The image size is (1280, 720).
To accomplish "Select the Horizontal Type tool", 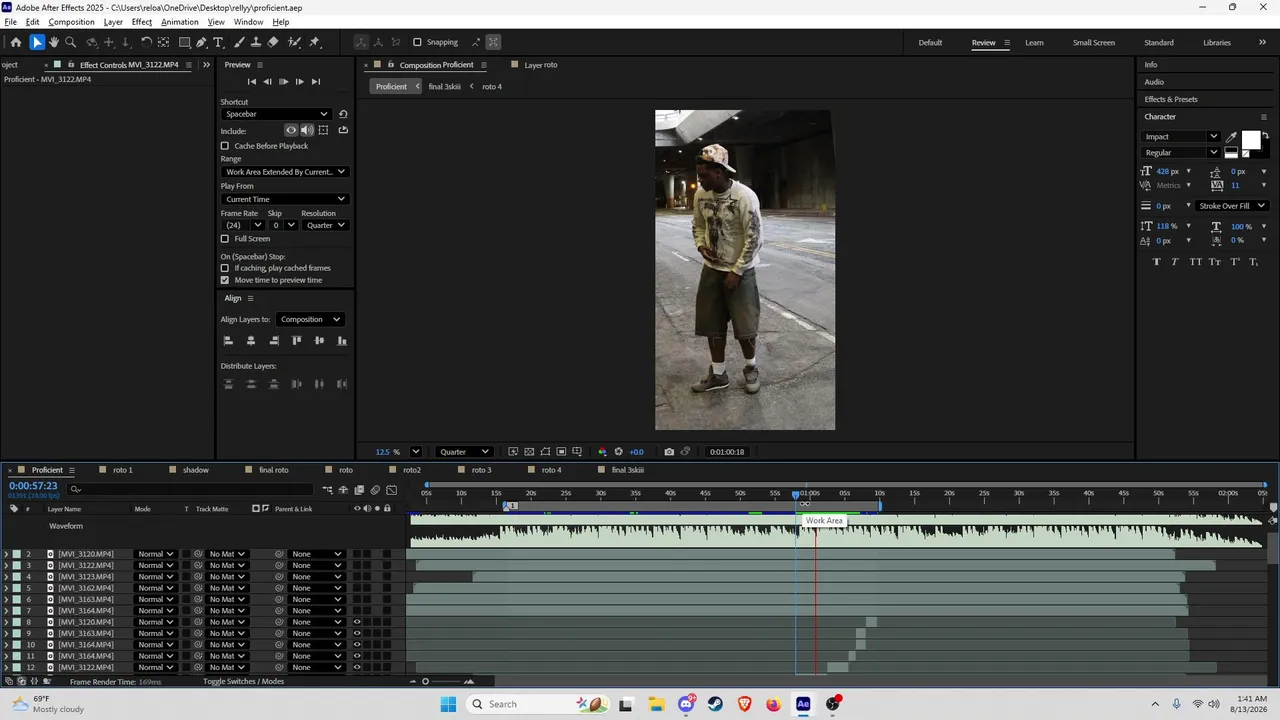I will [219, 42].
